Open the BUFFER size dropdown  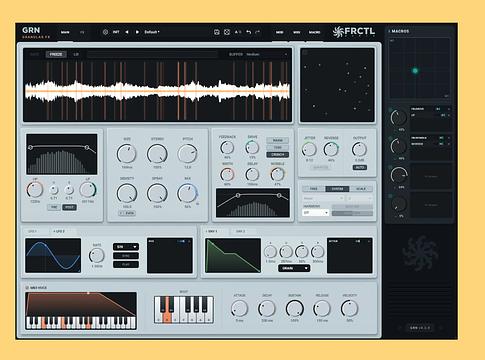pos(266,54)
